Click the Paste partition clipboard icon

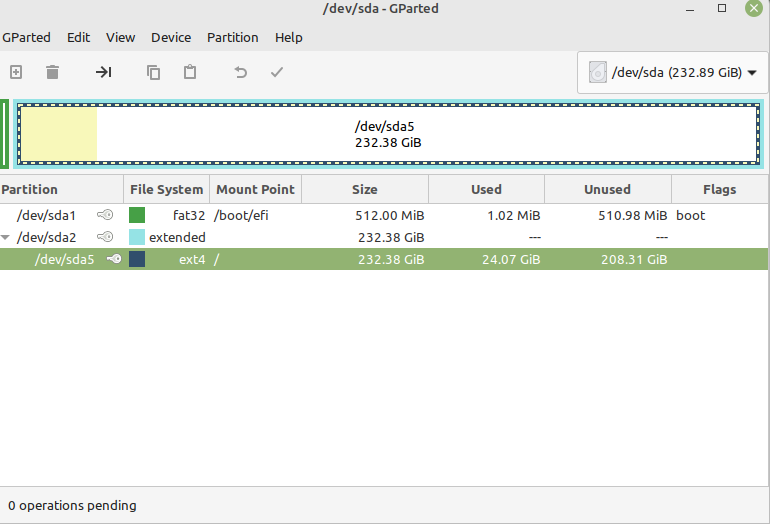(x=189, y=72)
